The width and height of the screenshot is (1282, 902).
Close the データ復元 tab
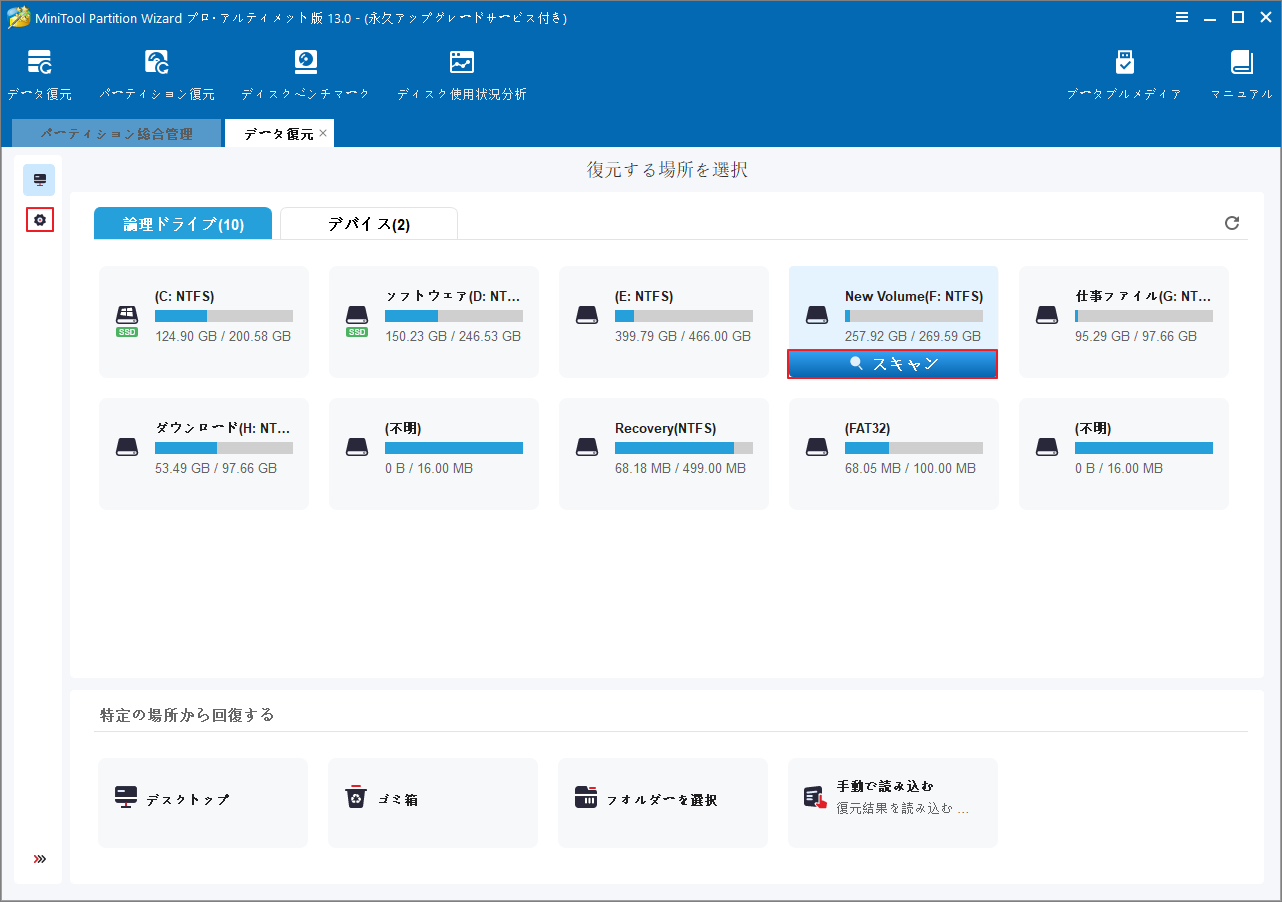[x=323, y=132]
